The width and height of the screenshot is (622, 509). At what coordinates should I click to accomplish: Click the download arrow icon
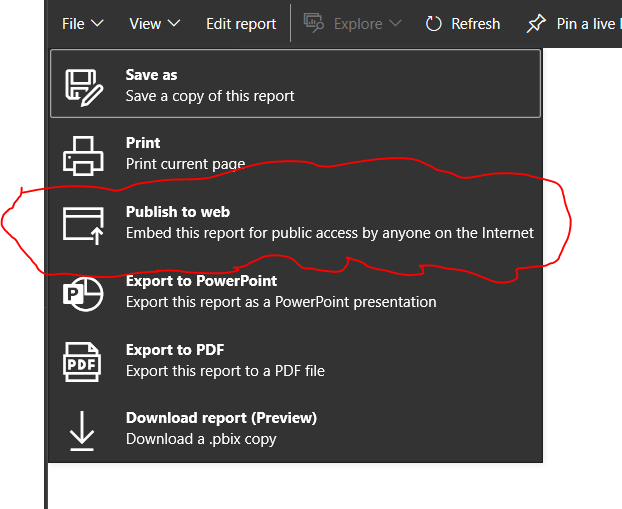[x=82, y=431]
